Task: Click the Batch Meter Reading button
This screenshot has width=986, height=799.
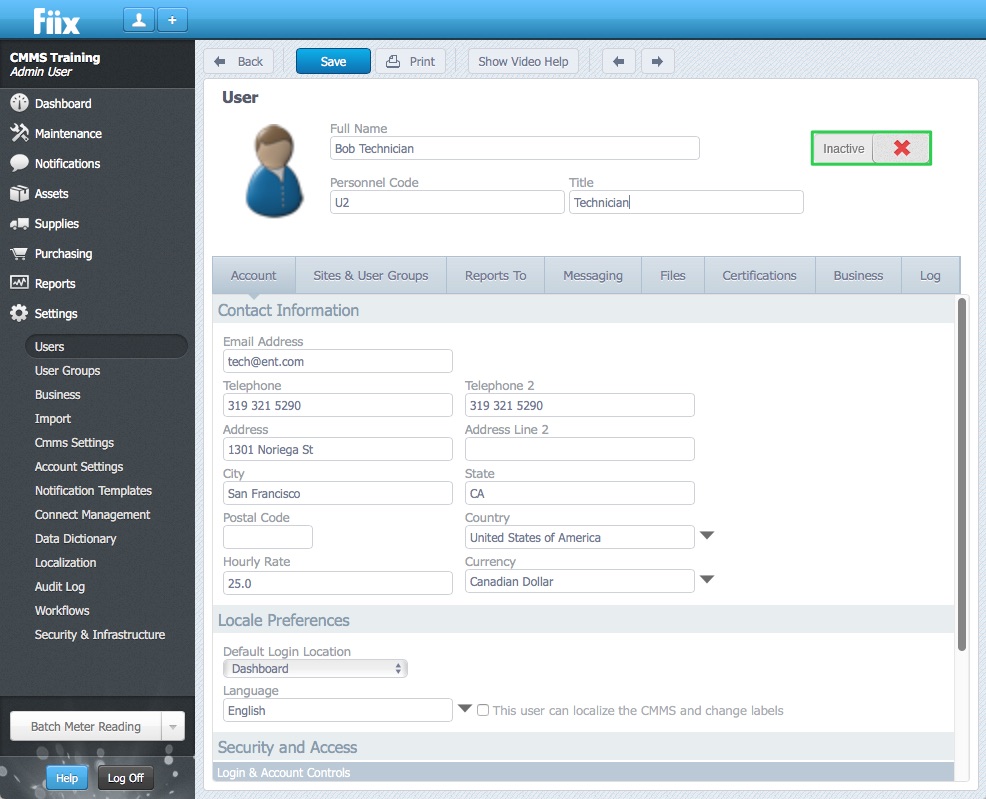Action: pos(86,727)
